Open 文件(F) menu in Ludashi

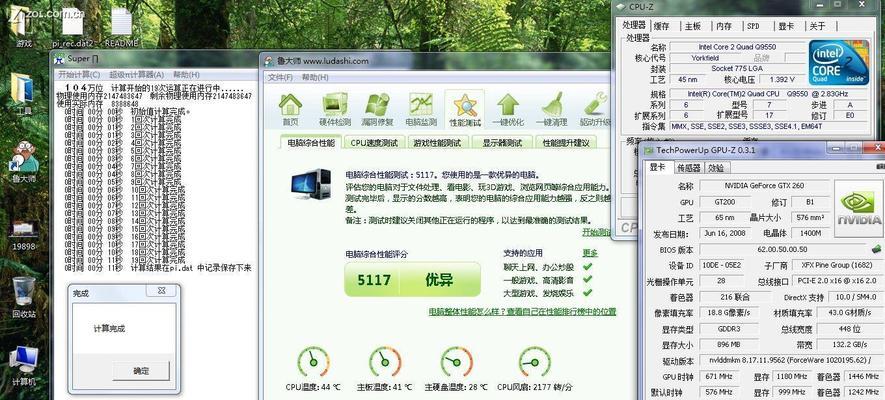point(281,77)
